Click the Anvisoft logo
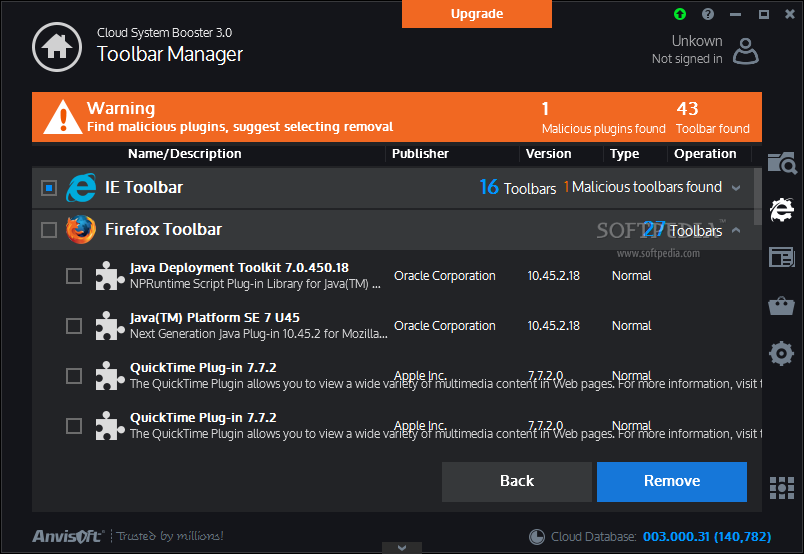The image size is (804, 554). coord(68,536)
